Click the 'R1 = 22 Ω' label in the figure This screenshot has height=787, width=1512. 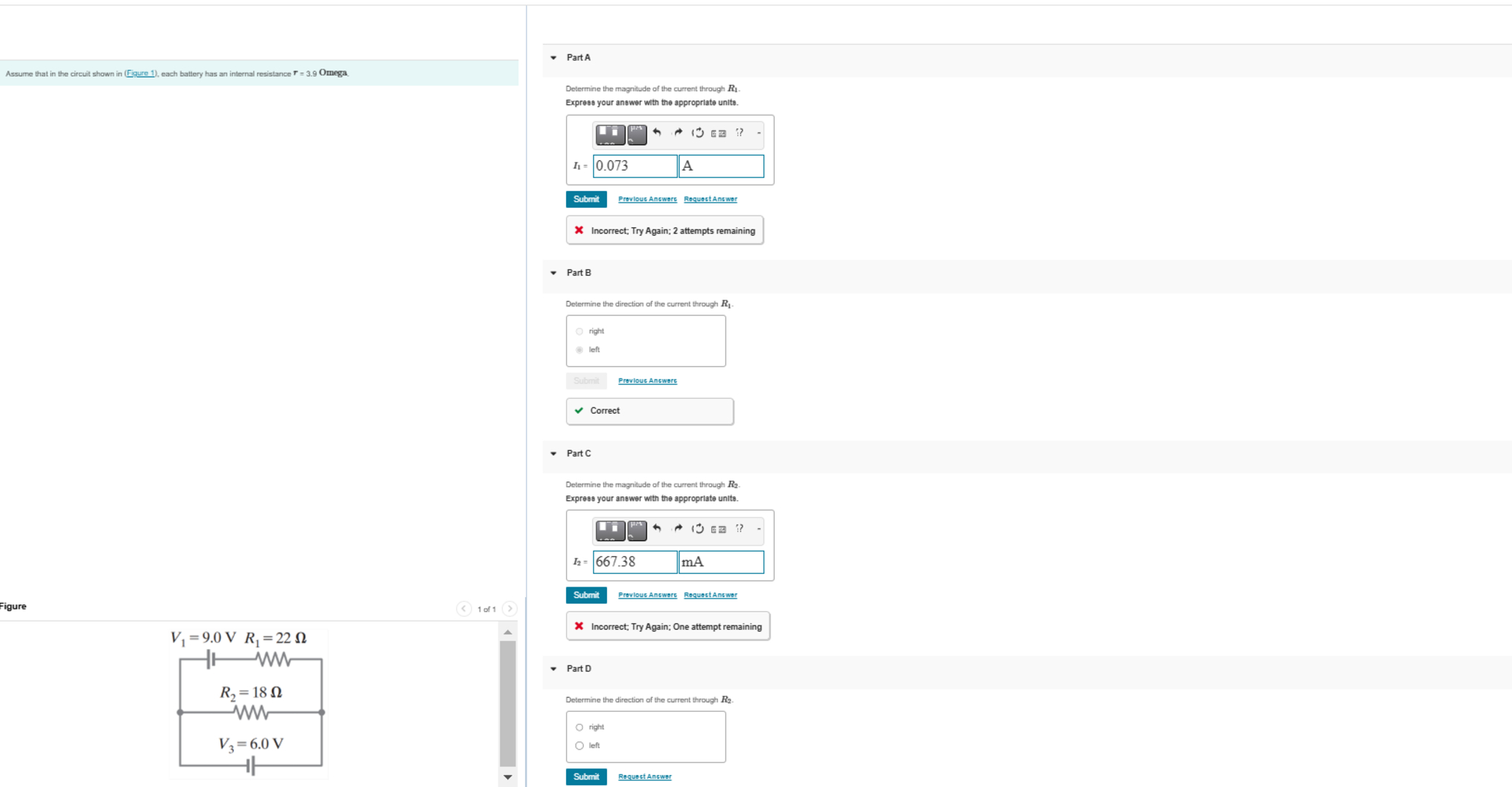click(276, 639)
